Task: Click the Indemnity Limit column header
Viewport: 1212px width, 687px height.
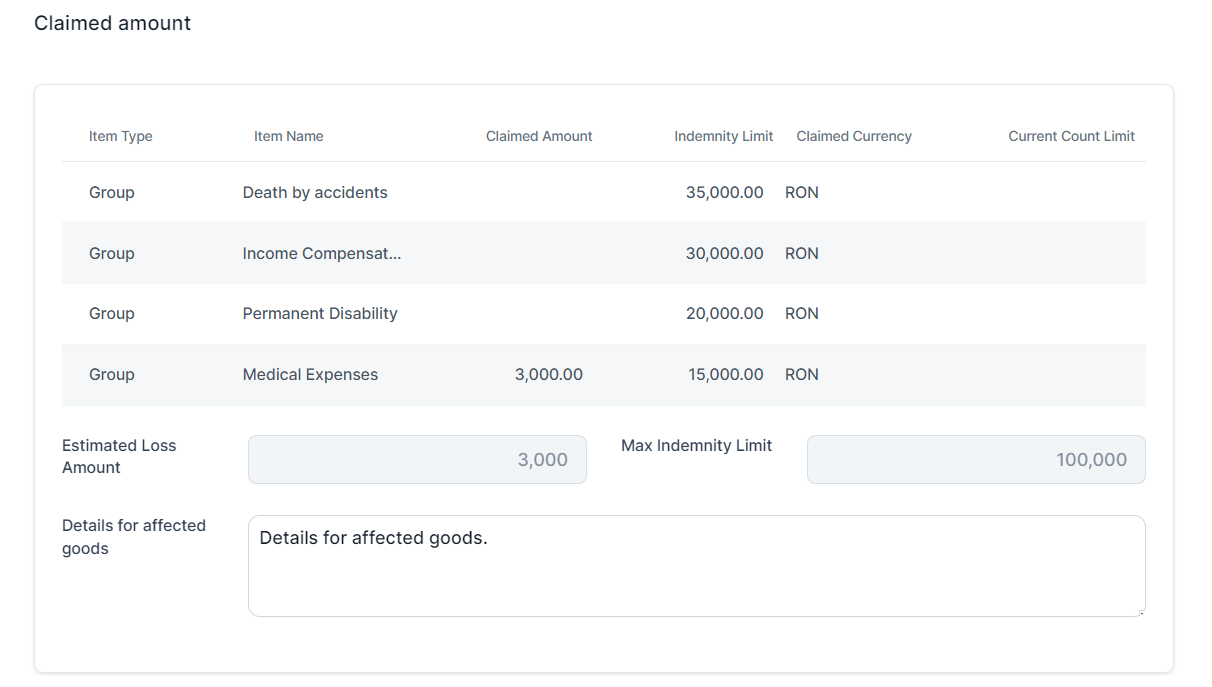Action: 723,136
